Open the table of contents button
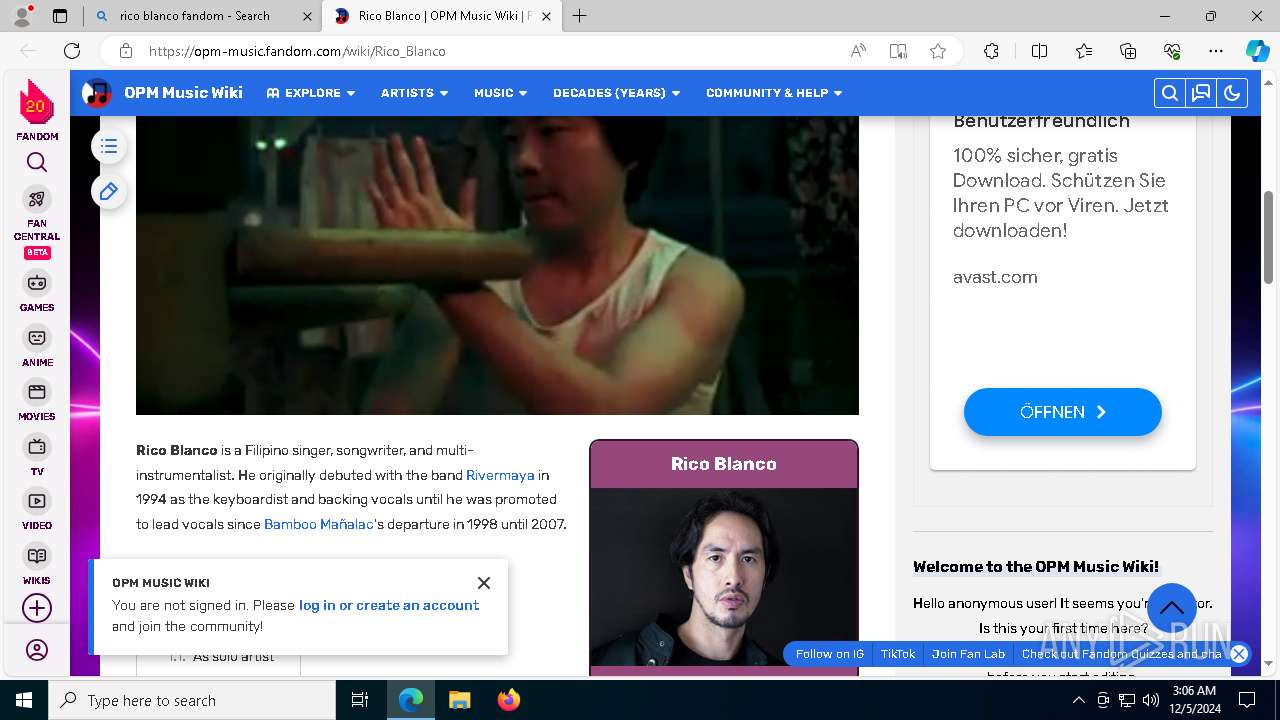The image size is (1280, 720). click(109, 147)
